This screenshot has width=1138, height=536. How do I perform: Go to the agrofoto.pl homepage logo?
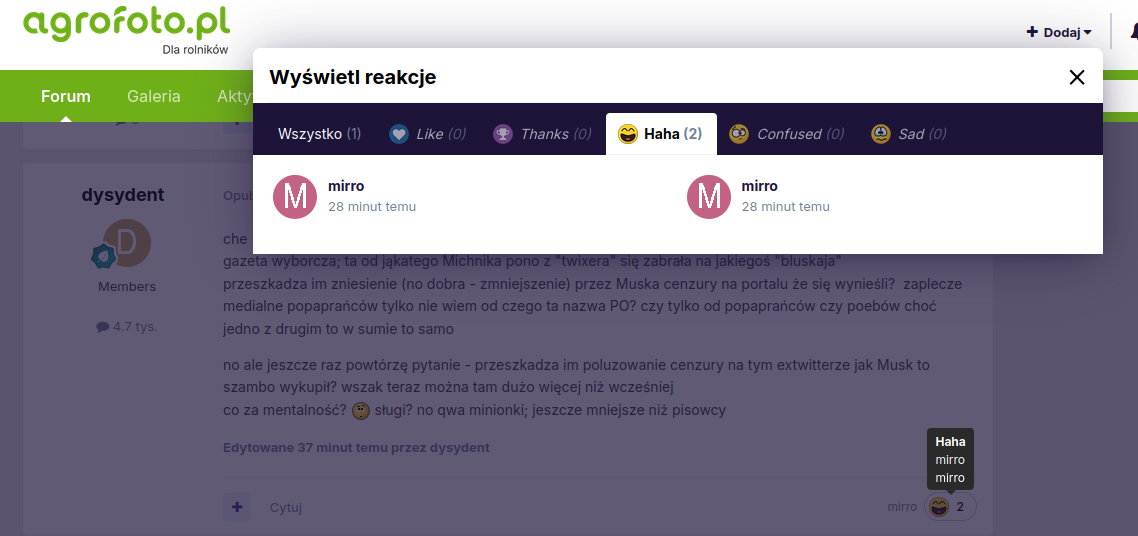[x=126, y=22]
